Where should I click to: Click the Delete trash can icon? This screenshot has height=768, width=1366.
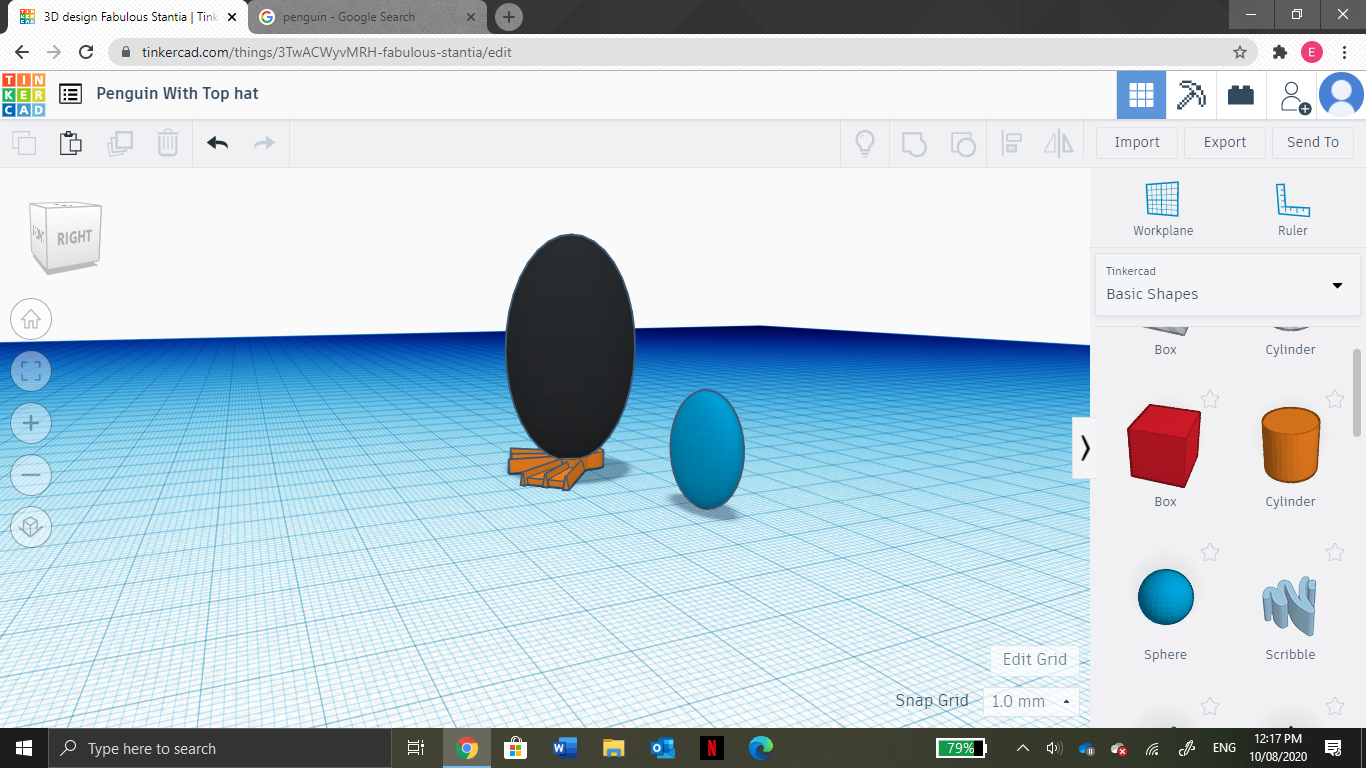[x=168, y=143]
